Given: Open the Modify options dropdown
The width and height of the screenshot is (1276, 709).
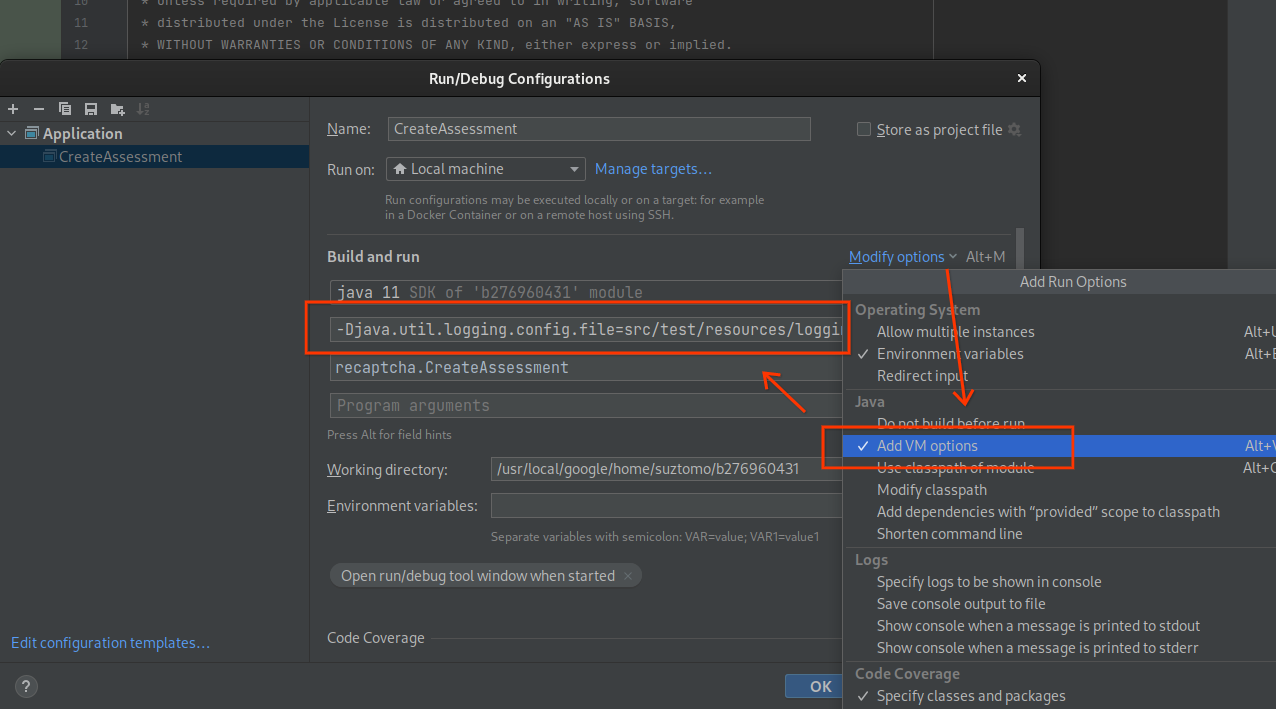Looking at the screenshot, I should (x=897, y=256).
